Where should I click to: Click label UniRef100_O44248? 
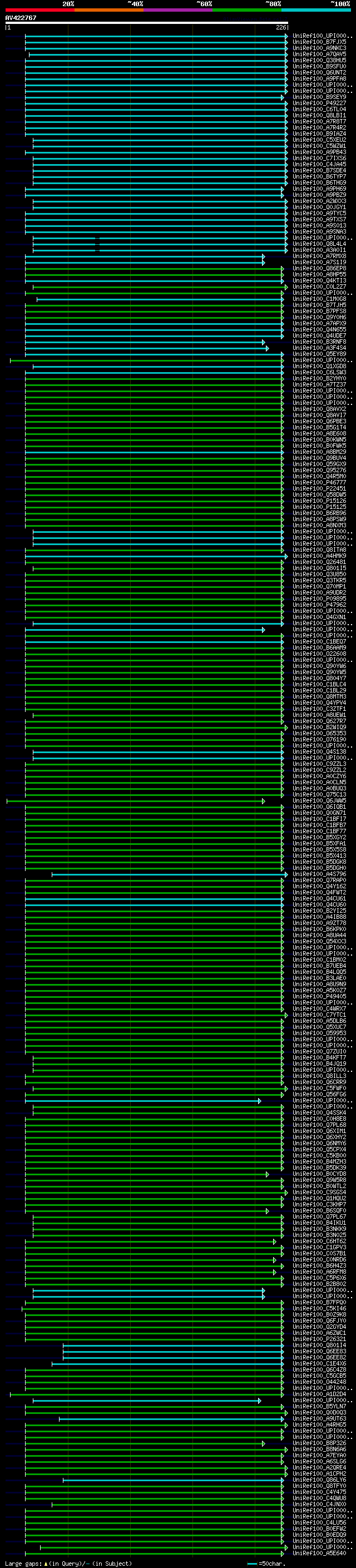coord(319,1382)
